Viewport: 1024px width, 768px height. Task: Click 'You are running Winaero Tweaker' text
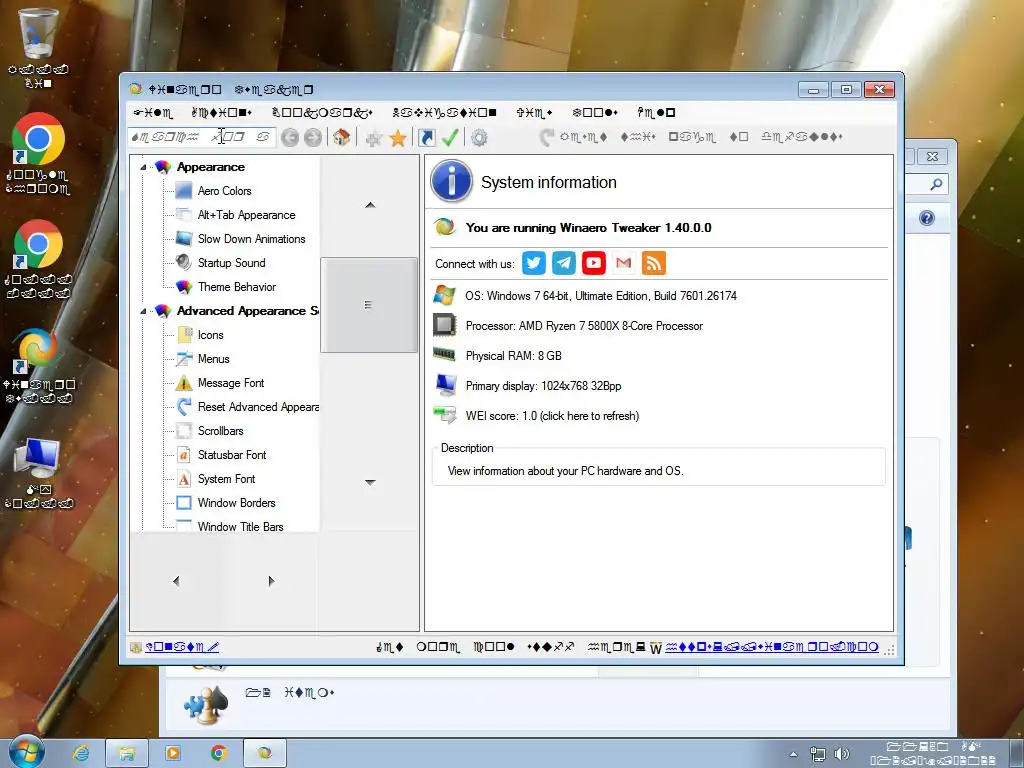point(588,228)
